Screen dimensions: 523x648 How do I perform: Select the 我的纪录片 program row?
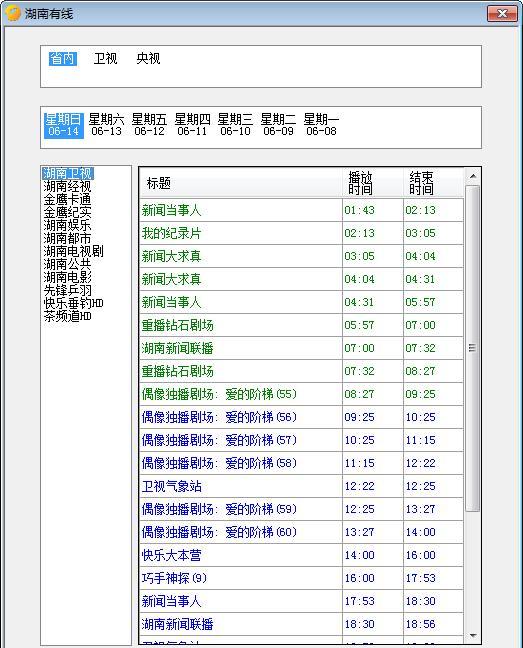(301, 233)
